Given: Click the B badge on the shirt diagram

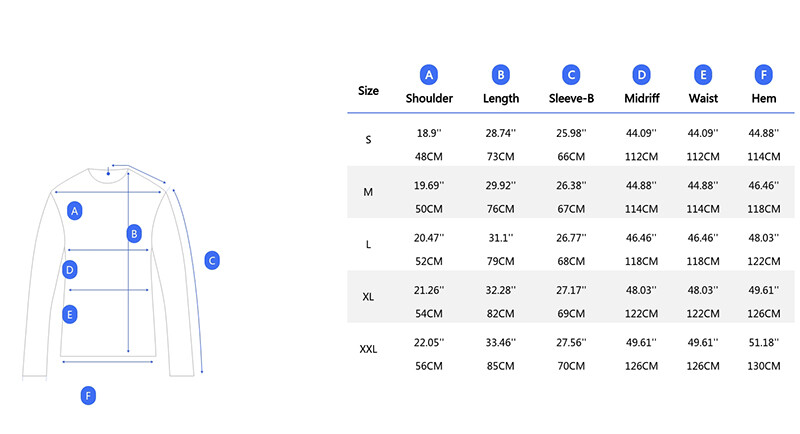Looking at the screenshot, I should point(133,234).
